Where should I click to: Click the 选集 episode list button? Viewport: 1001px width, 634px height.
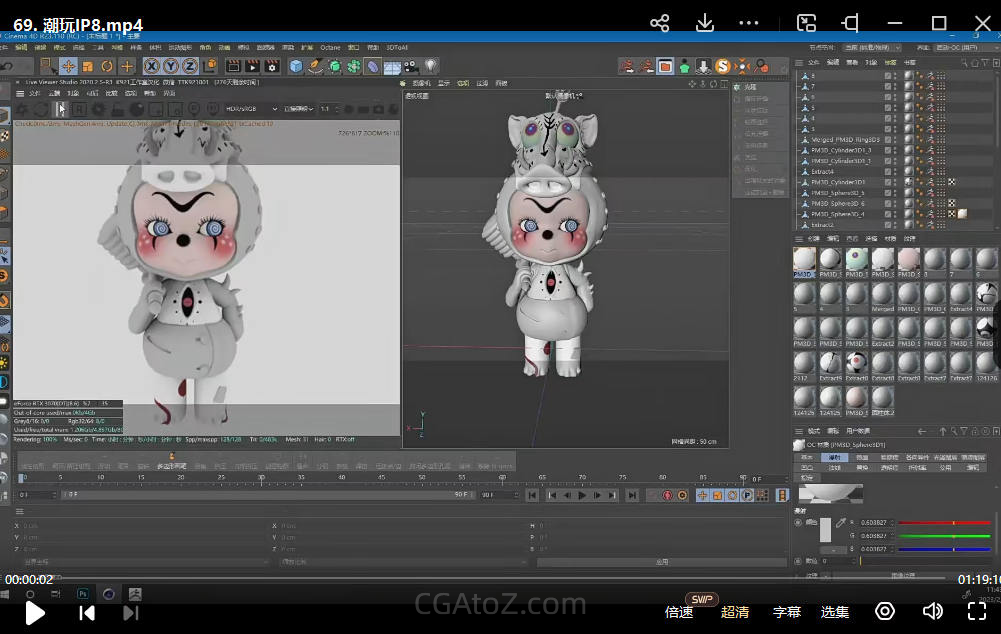click(x=835, y=612)
